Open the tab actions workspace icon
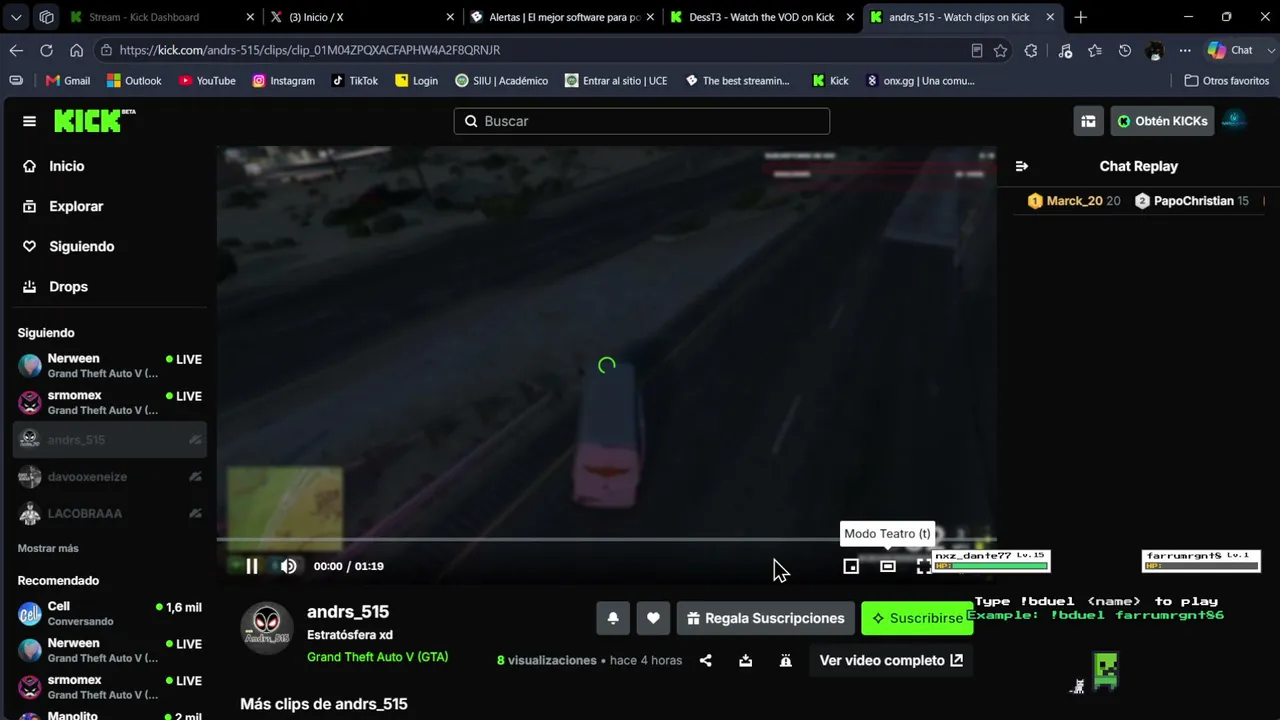 (46, 17)
